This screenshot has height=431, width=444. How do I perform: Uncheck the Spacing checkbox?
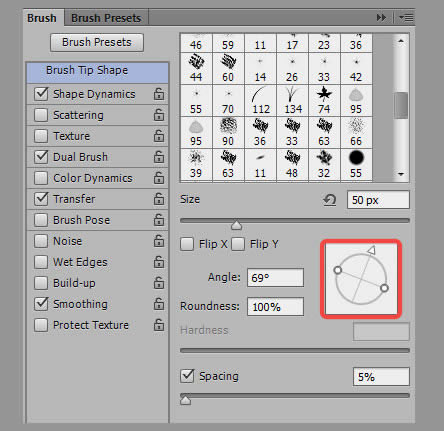tap(187, 376)
